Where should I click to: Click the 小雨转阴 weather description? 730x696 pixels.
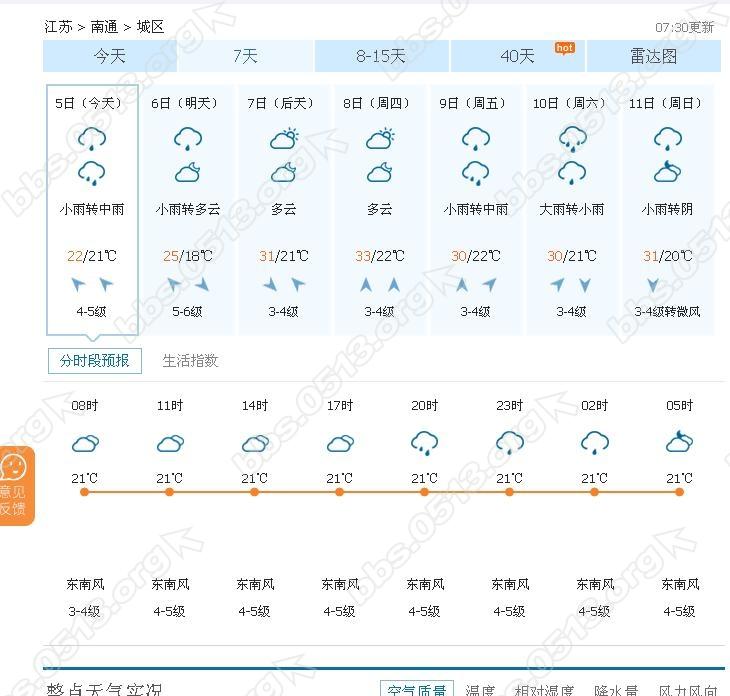coord(668,209)
